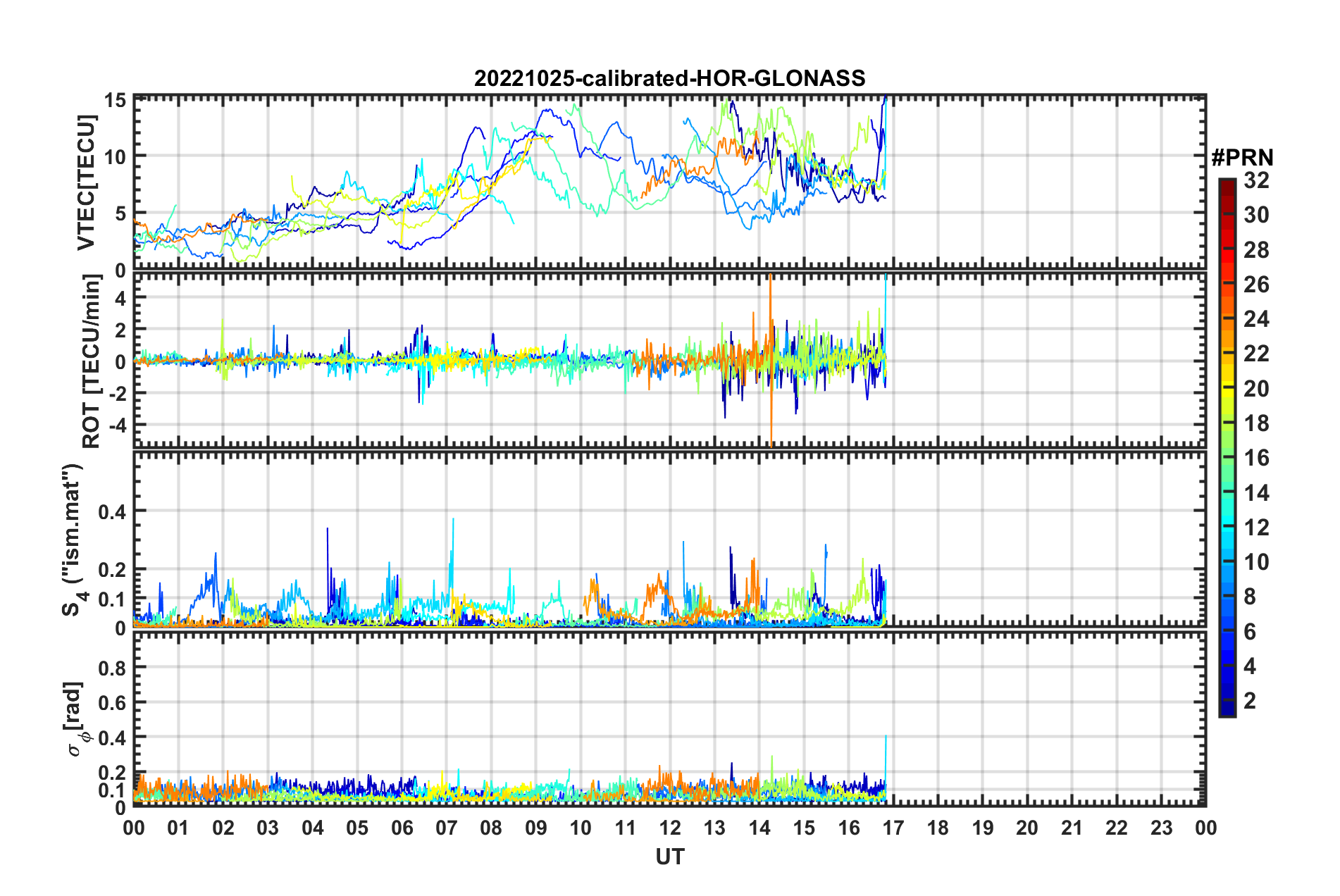Click the PRN colorbar strip
The image size is (1340, 896).
coord(1227,447)
